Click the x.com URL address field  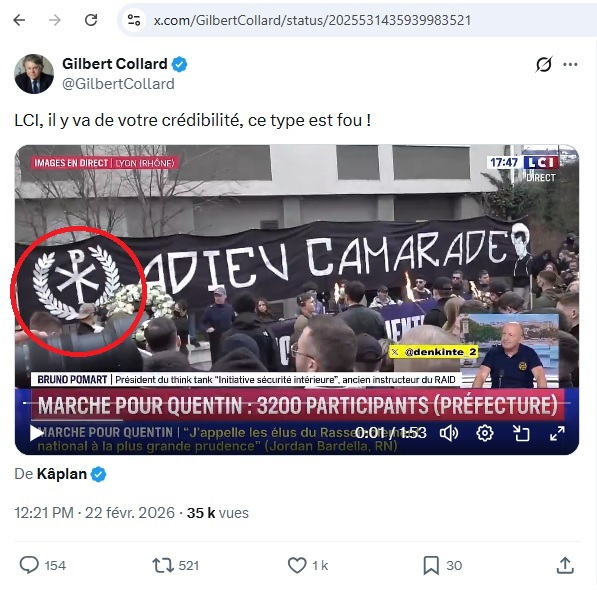click(x=312, y=20)
